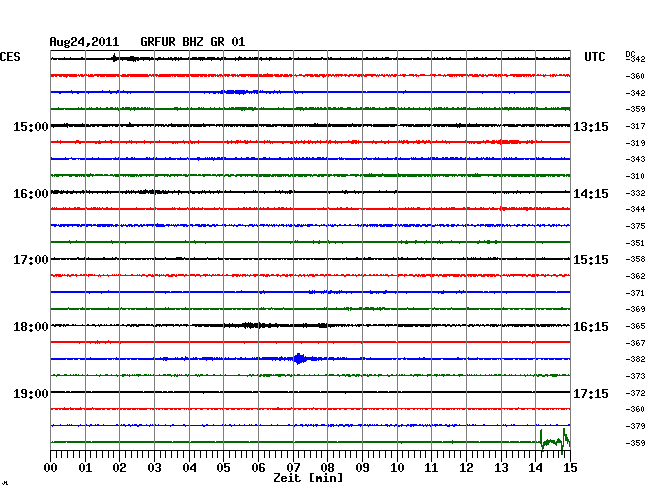
Task: Click minute 02 on the time axis
Action: click(x=119, y=468)
